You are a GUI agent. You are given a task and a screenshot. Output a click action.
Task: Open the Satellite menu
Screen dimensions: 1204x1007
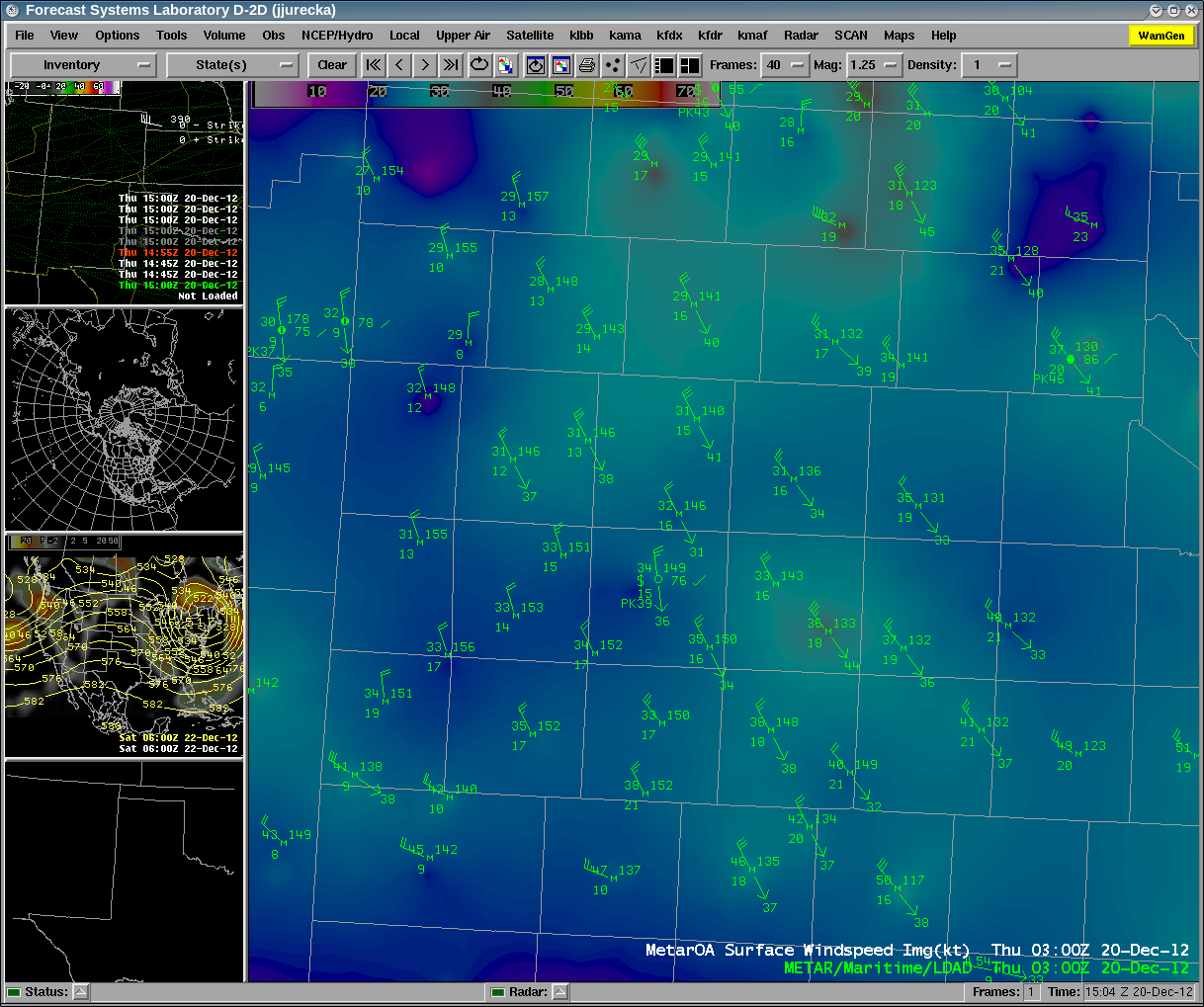pos(530,36)
